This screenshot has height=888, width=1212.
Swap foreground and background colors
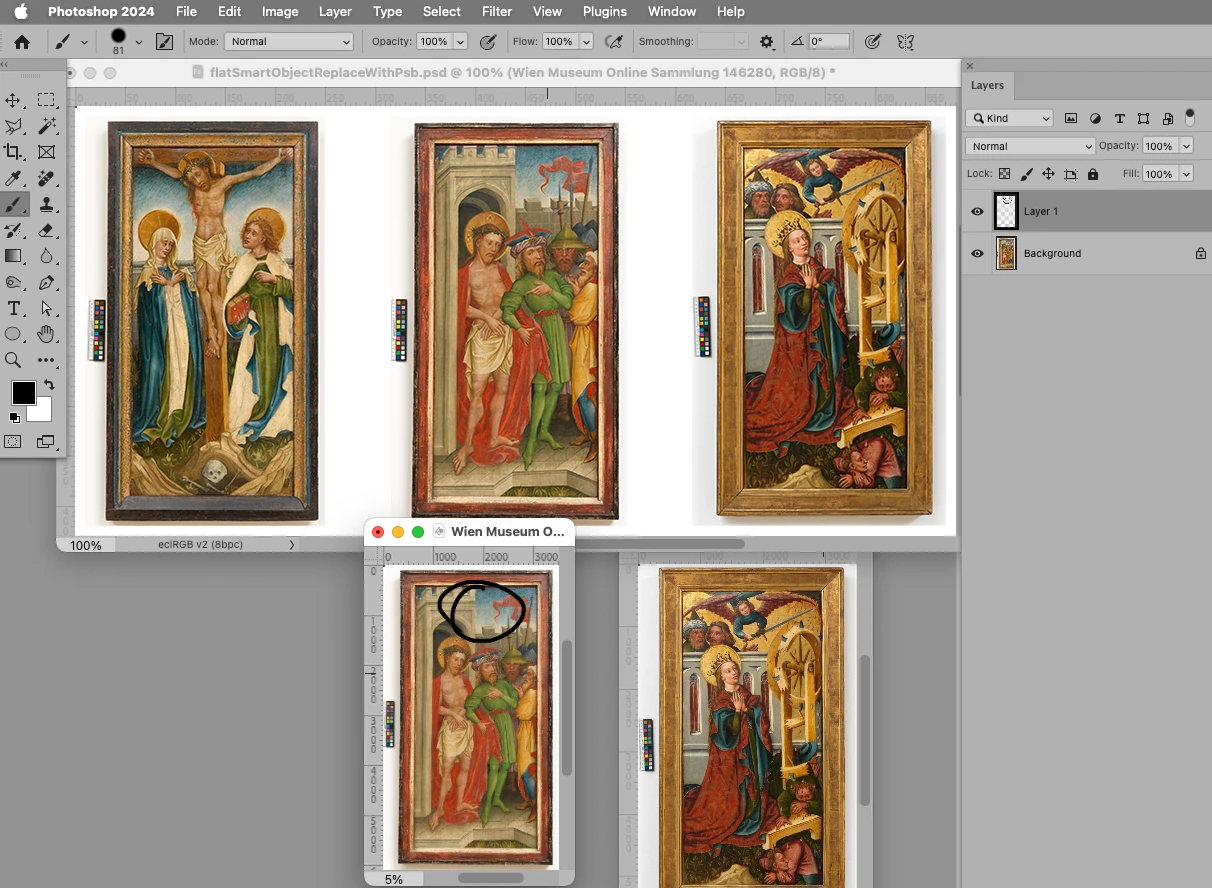[49, 385]
